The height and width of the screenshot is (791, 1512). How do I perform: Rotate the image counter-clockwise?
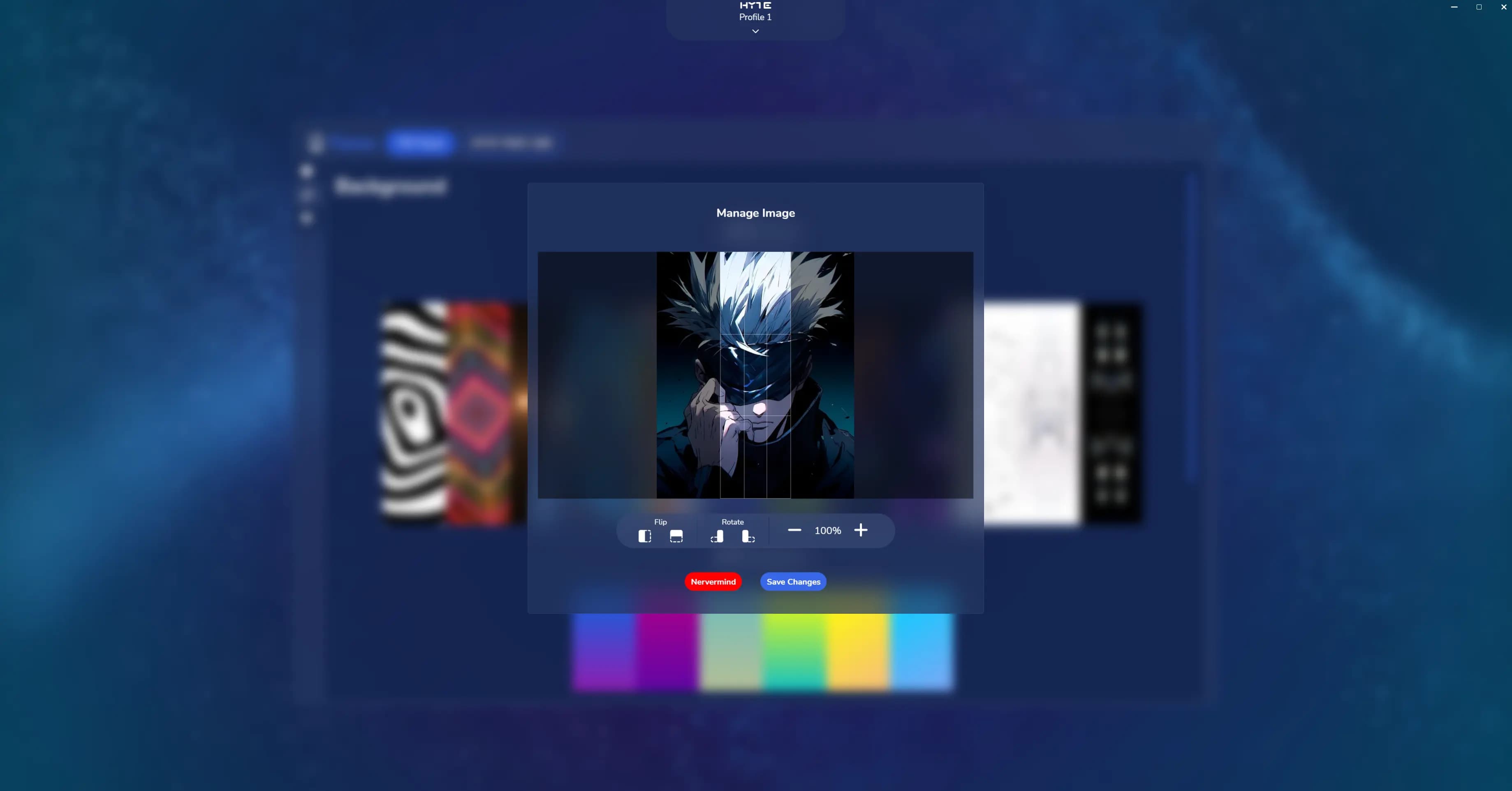[717, 536]
